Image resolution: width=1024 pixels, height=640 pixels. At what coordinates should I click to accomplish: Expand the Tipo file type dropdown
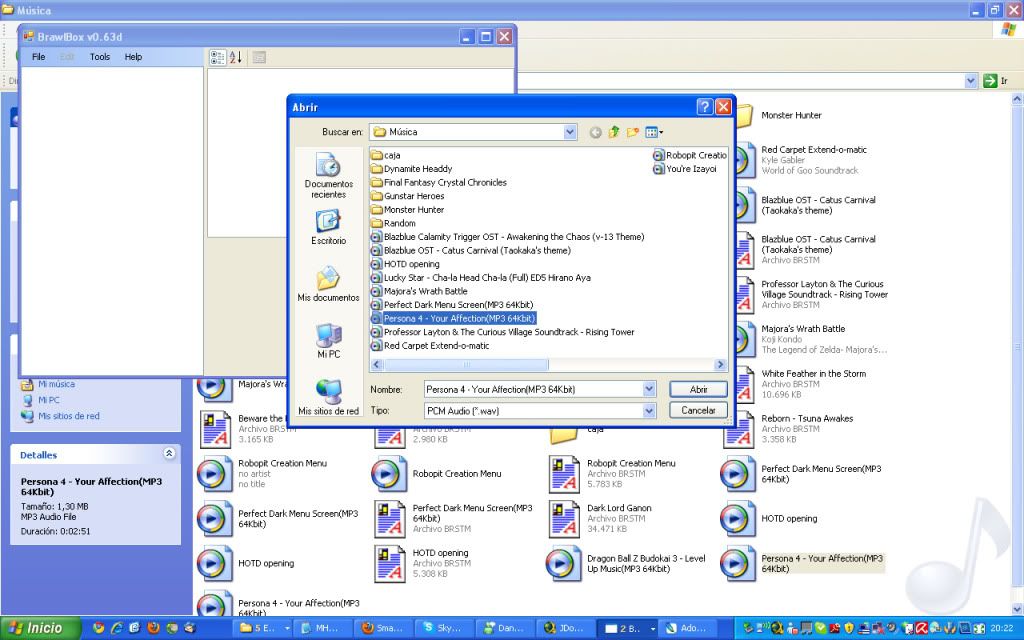tap(649, 410)
